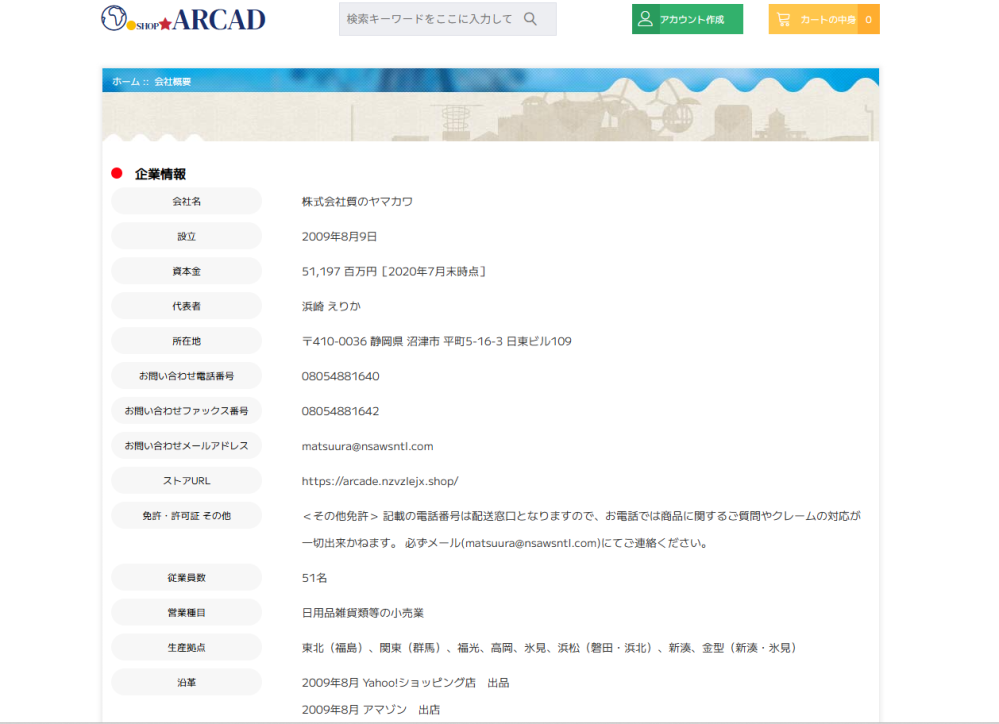
Task: Select history line Yahoo!ショッピング店 出品
Action: click(405, 683)
